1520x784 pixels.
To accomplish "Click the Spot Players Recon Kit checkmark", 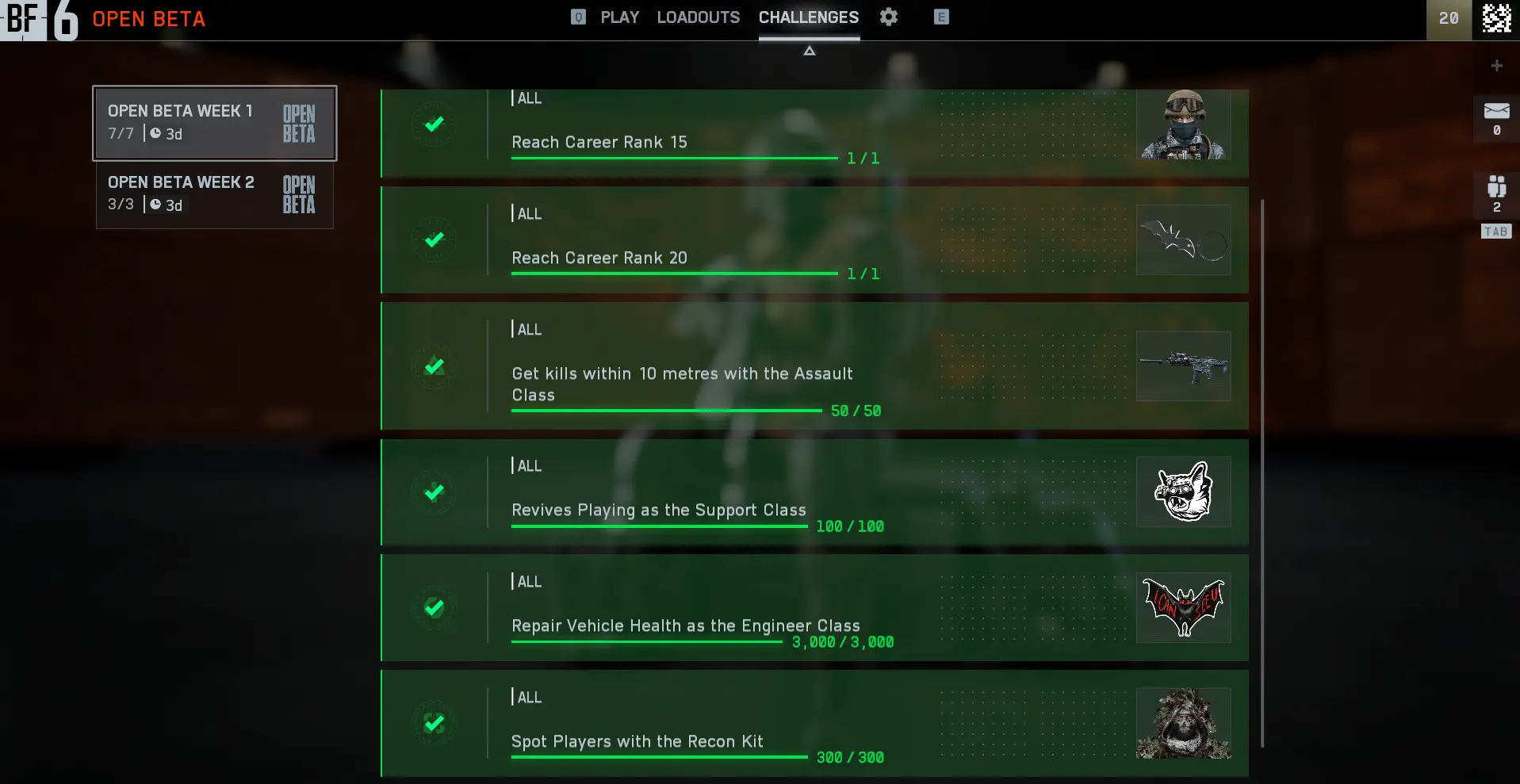I will pyautogui.click(x=434, y=723).
